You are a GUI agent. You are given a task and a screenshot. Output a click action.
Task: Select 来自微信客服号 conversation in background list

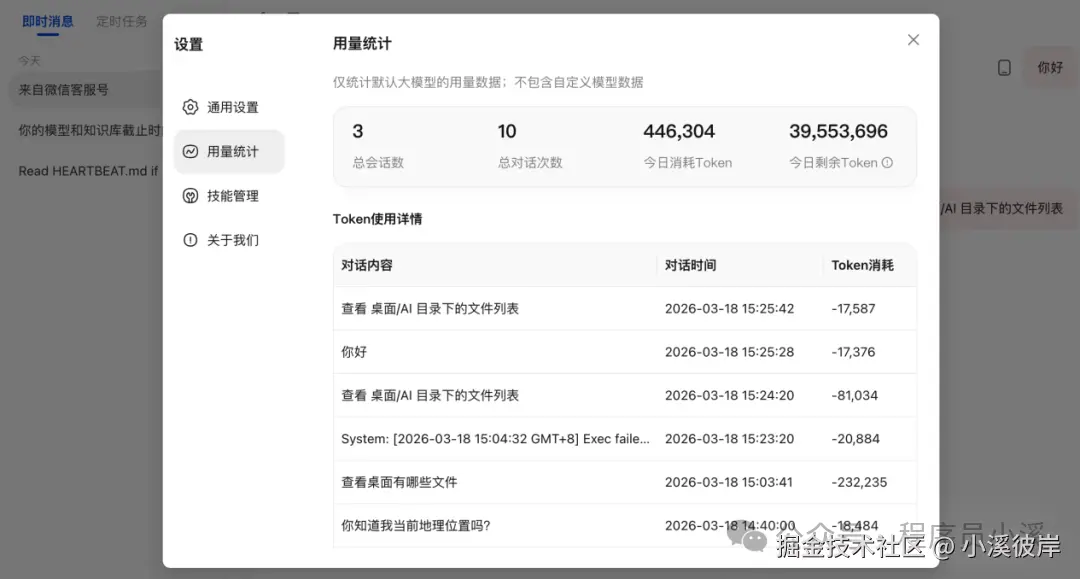85,90
